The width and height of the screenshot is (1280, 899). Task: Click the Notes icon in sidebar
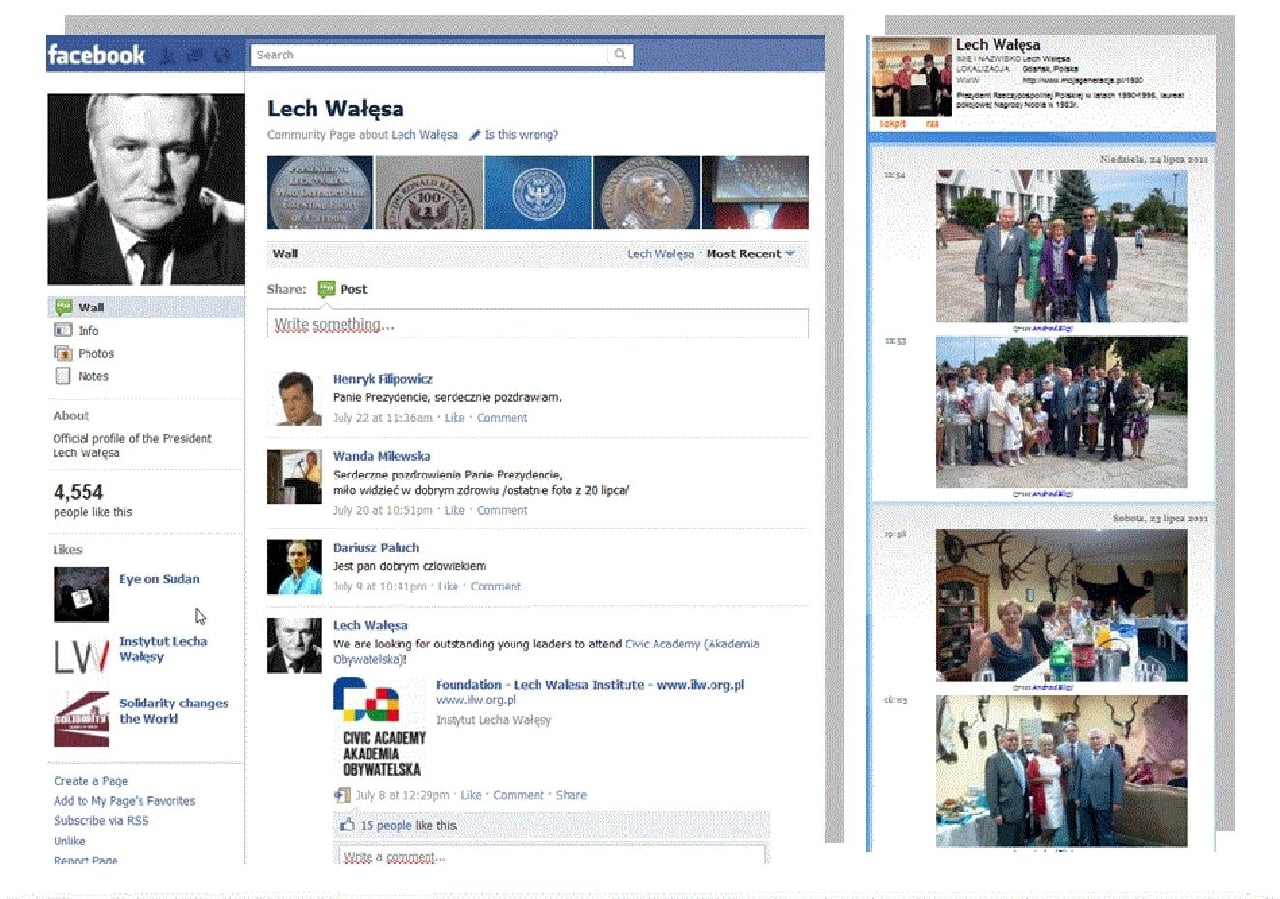click(63, 376)
